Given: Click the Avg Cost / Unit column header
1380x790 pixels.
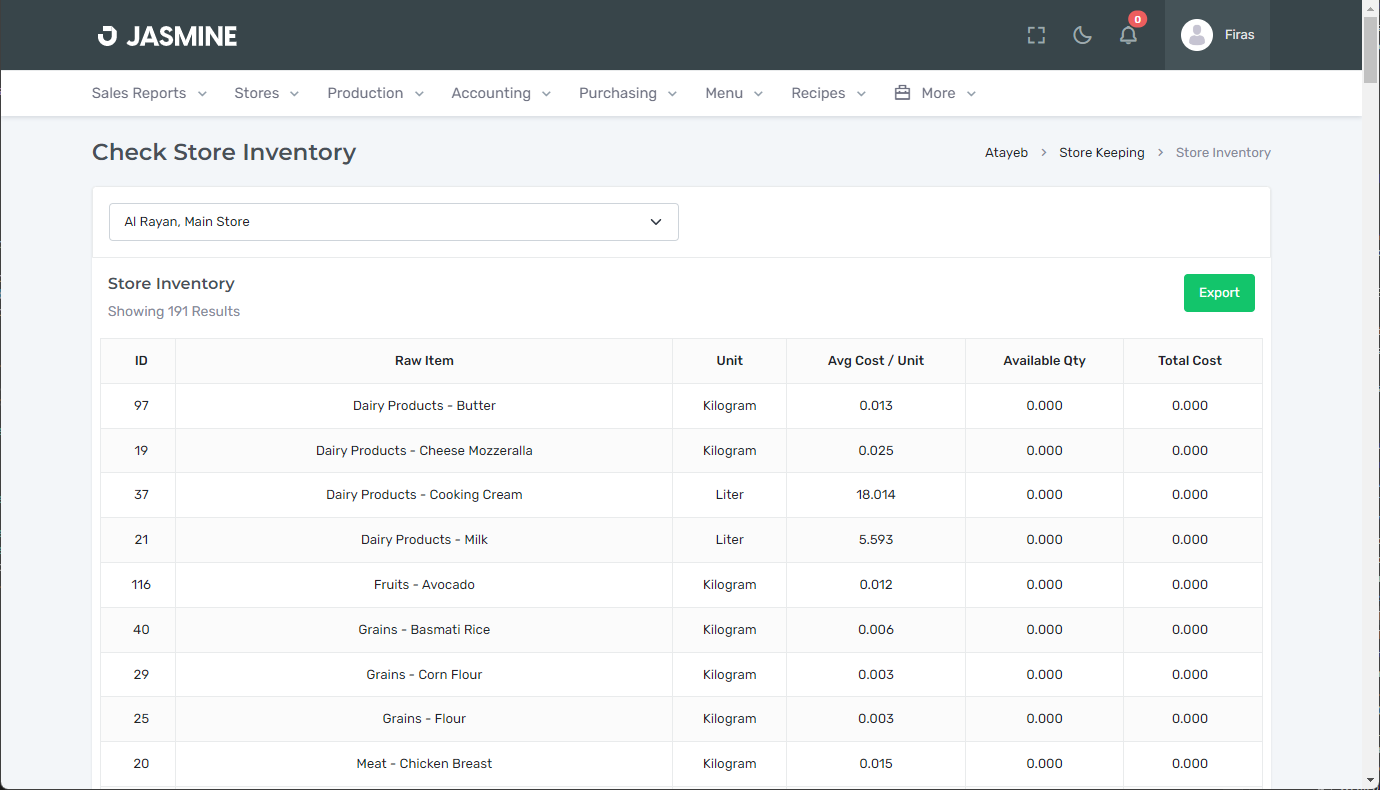Looking at the screenshot, I should pyautogui.click(x=875, y=361).
